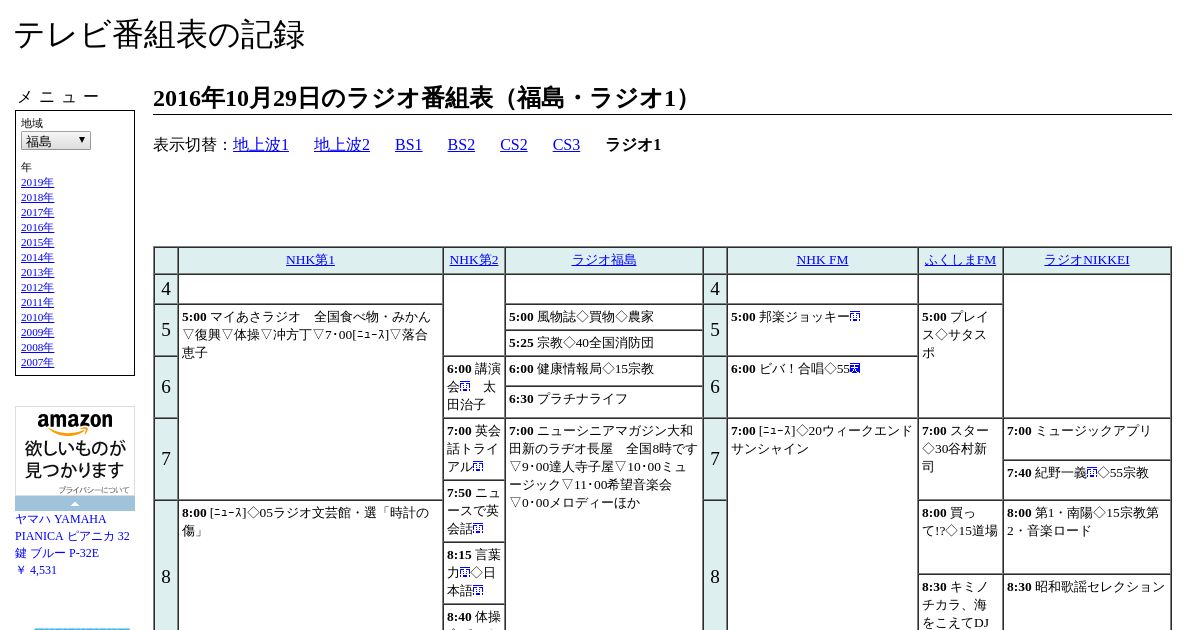Open the 地域 region dropdown showing 福島
This screenshot has height=630, width=1200.
56,141
